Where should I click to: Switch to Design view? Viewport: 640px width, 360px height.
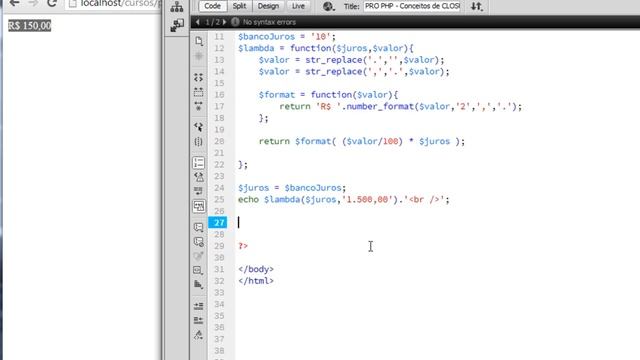click(268, 6)
